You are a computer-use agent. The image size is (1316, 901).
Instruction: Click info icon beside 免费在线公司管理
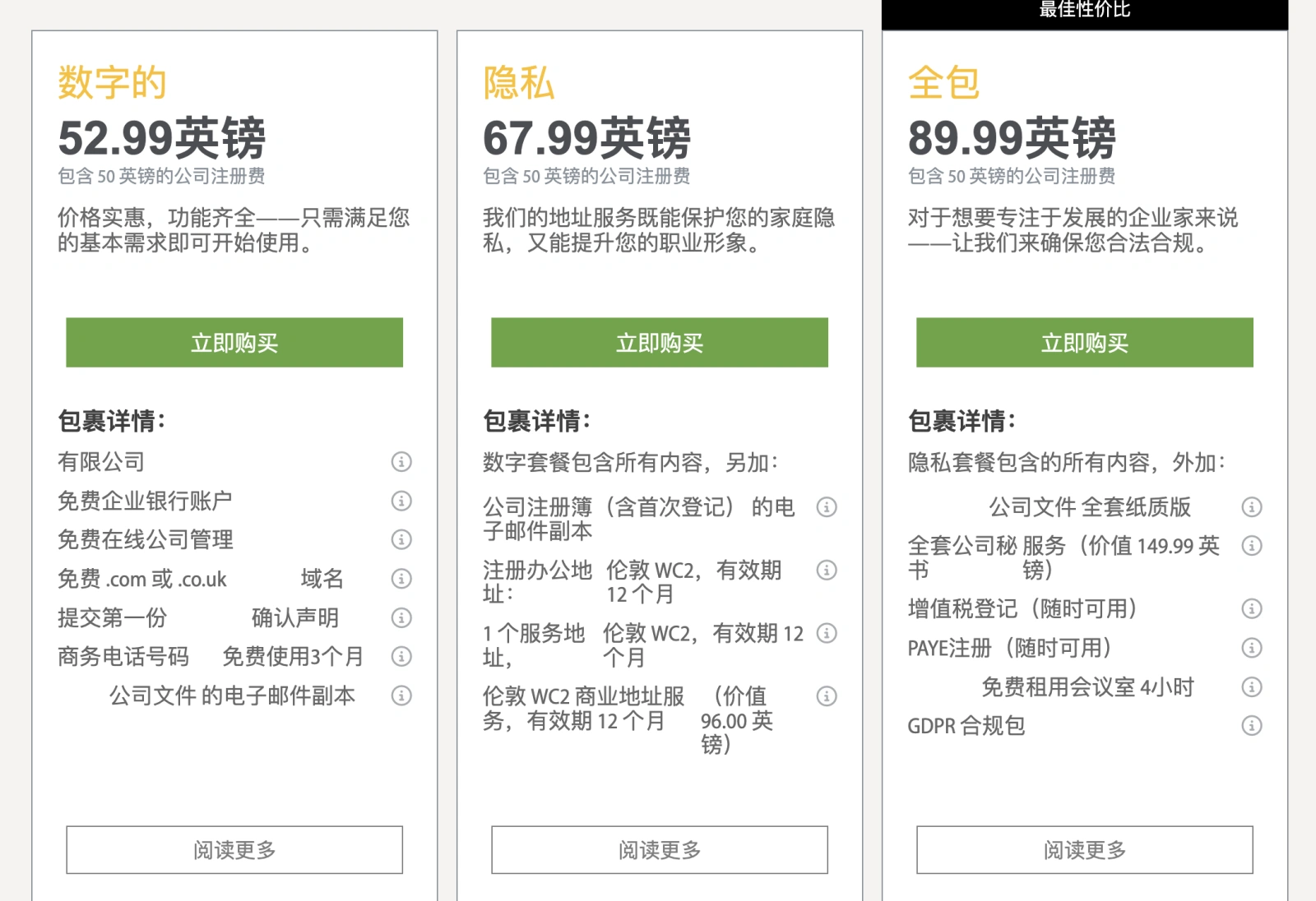(401, 539)
